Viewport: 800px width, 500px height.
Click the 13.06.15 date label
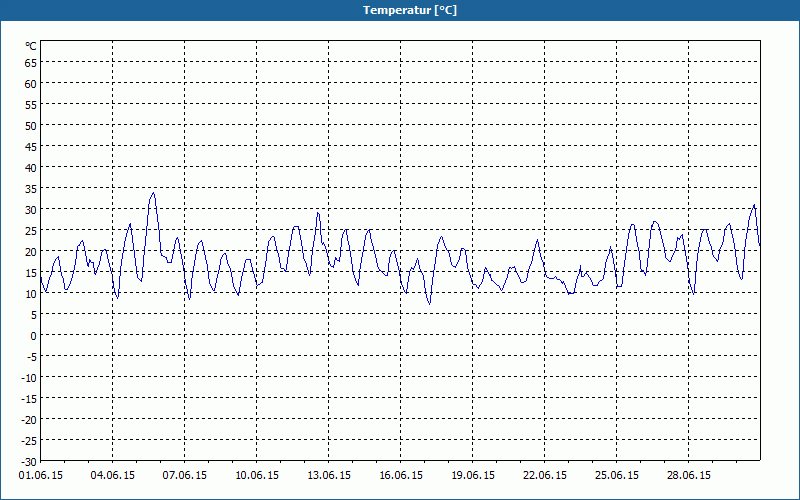tap(329, 476)
